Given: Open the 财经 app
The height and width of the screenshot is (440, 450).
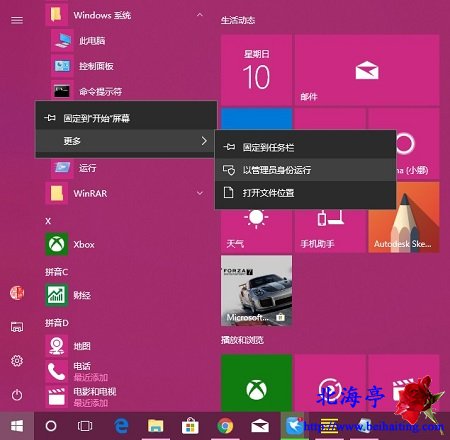Looking at the screenshot, I should 127,295.
